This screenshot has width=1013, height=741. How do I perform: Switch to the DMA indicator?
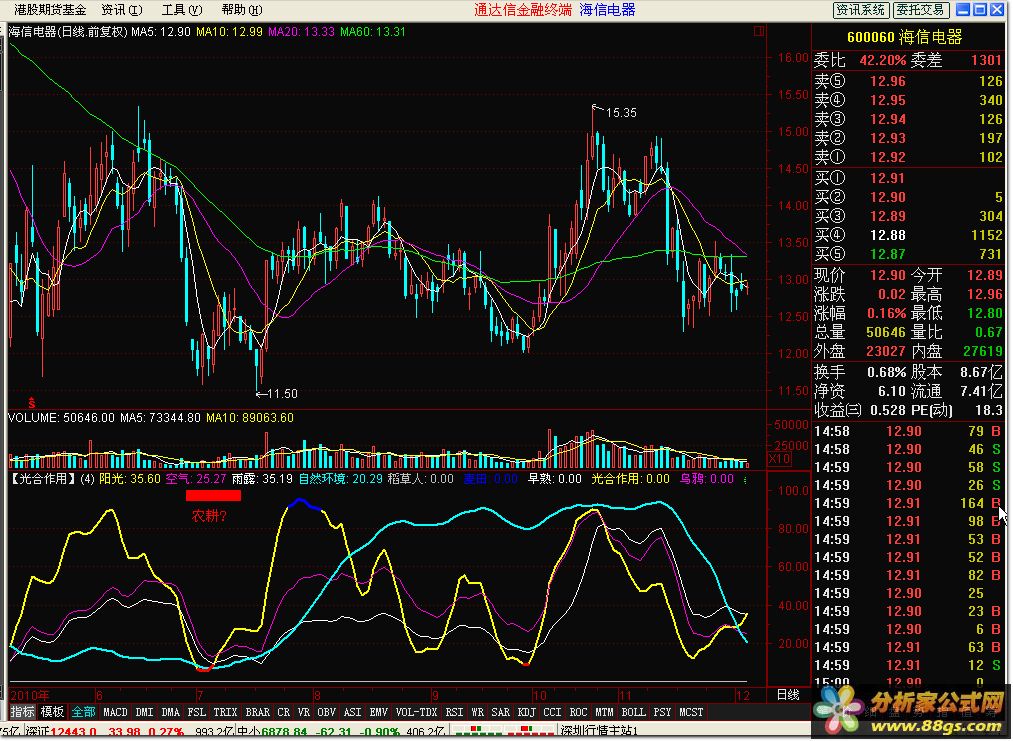click(171, 712)
